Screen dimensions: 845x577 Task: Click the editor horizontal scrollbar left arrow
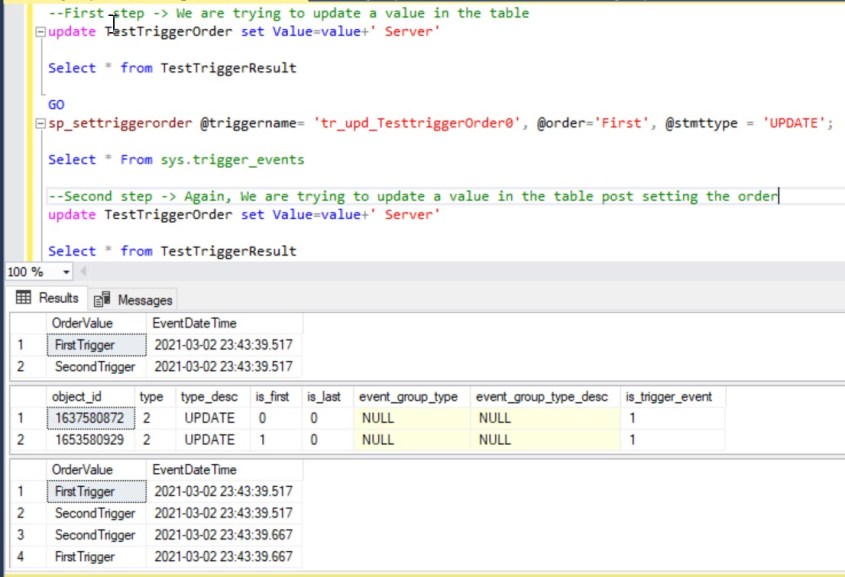86,272
